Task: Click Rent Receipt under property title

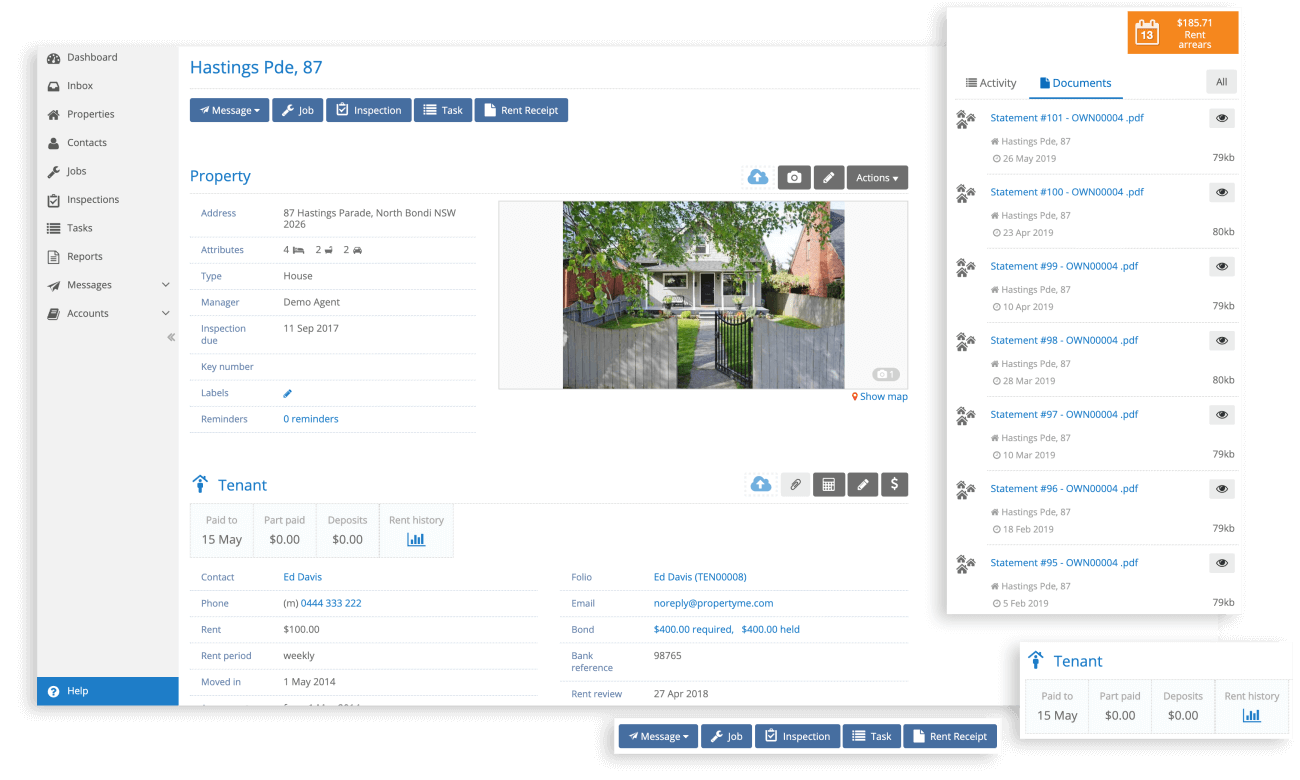Action: coord(521,110)
